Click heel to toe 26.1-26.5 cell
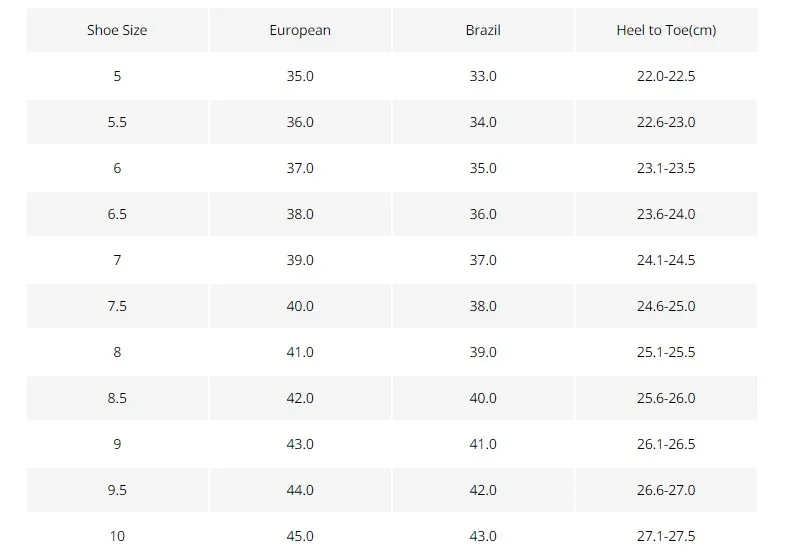 (x=666, y=444)
